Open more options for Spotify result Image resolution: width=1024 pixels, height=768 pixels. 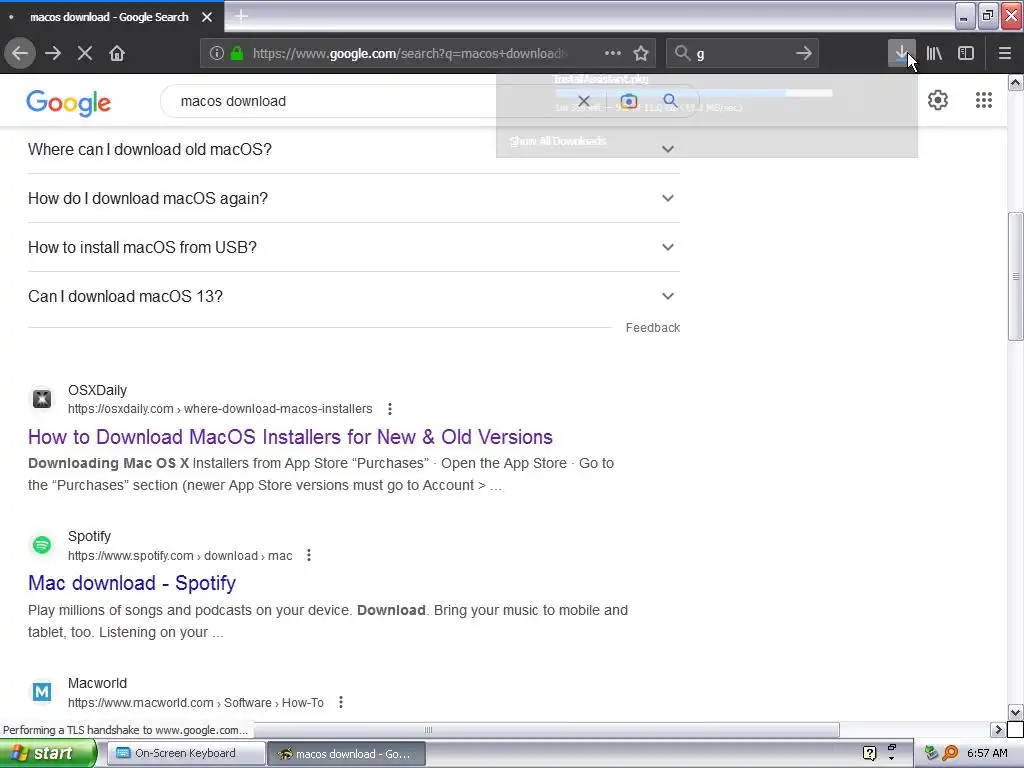309,555
